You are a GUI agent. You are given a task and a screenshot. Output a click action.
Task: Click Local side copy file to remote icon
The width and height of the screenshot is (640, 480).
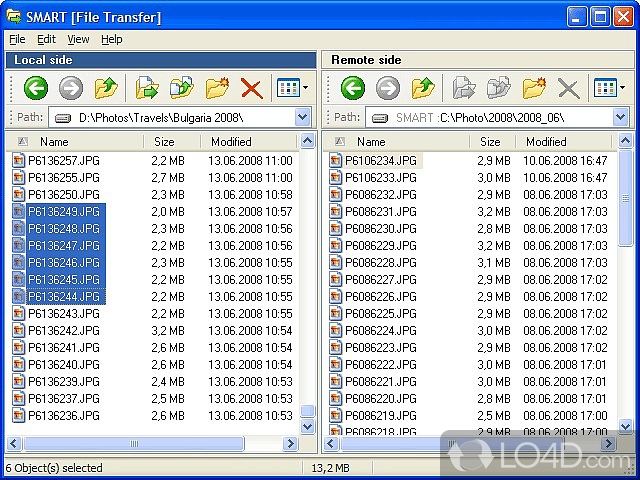[x=147, y=88]
